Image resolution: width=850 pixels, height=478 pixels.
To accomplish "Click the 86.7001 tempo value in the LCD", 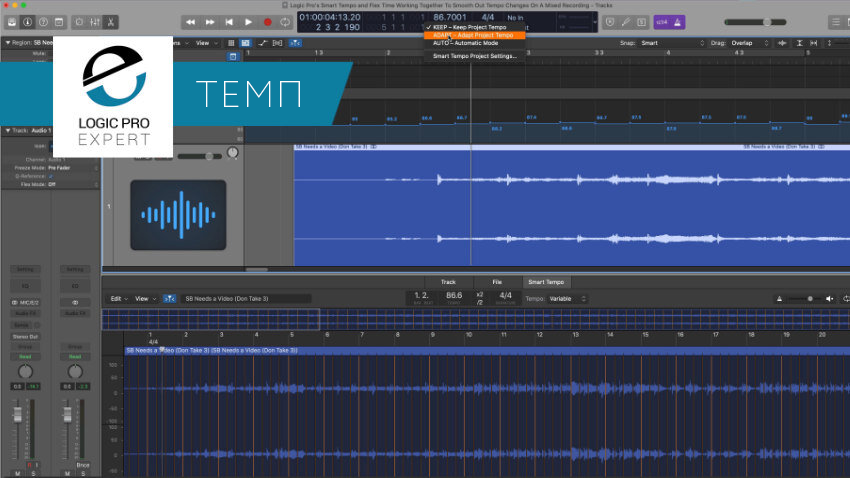I will click(449, 17).
